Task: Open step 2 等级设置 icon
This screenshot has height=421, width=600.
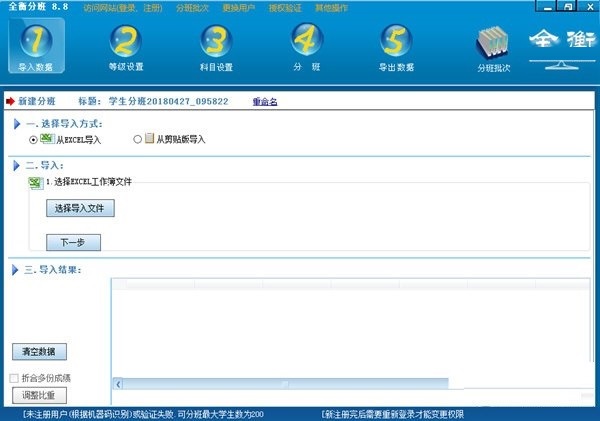Action: pos(126,40)
